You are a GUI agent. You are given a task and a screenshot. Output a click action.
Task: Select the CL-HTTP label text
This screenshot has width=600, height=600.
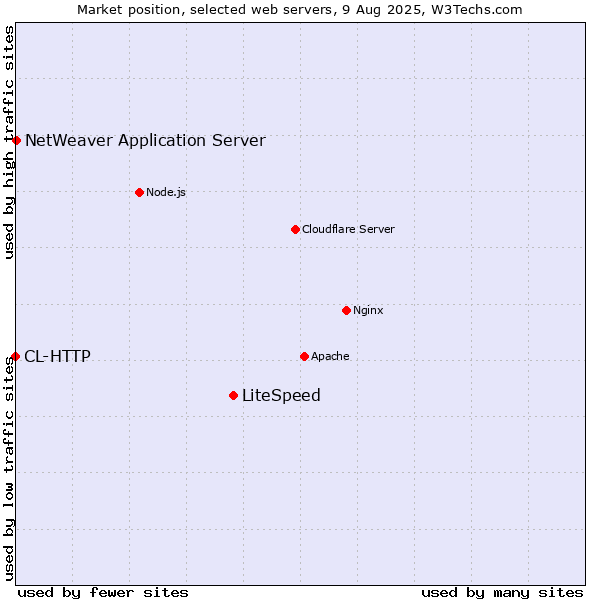click(57, 356)
